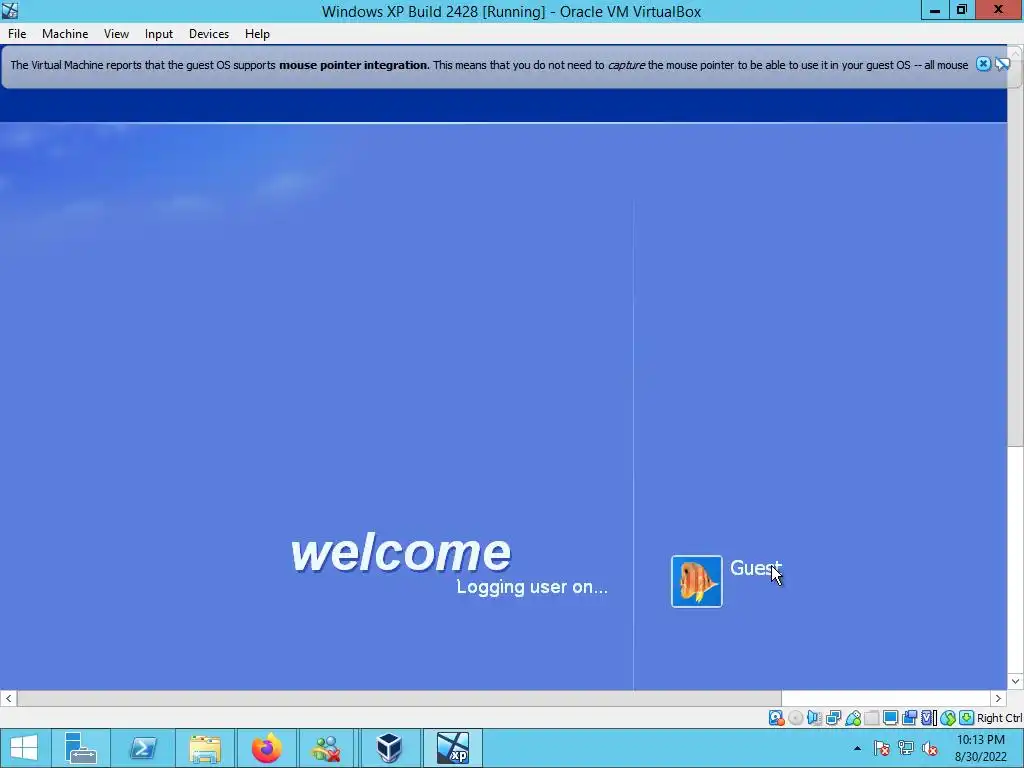
Task: Click the vertical scrollbar thumb
Action: coord(1016,255)
